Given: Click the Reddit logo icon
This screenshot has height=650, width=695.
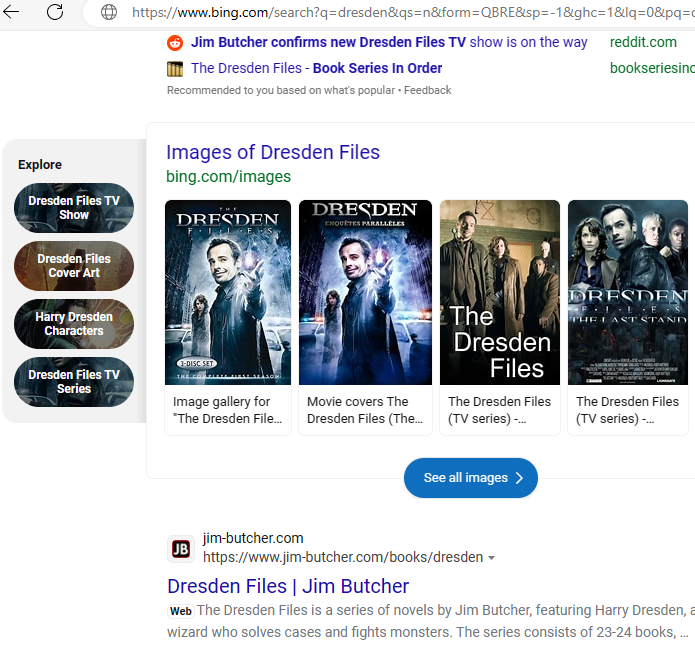Looking at the screenshot, I should coord(175,43).
